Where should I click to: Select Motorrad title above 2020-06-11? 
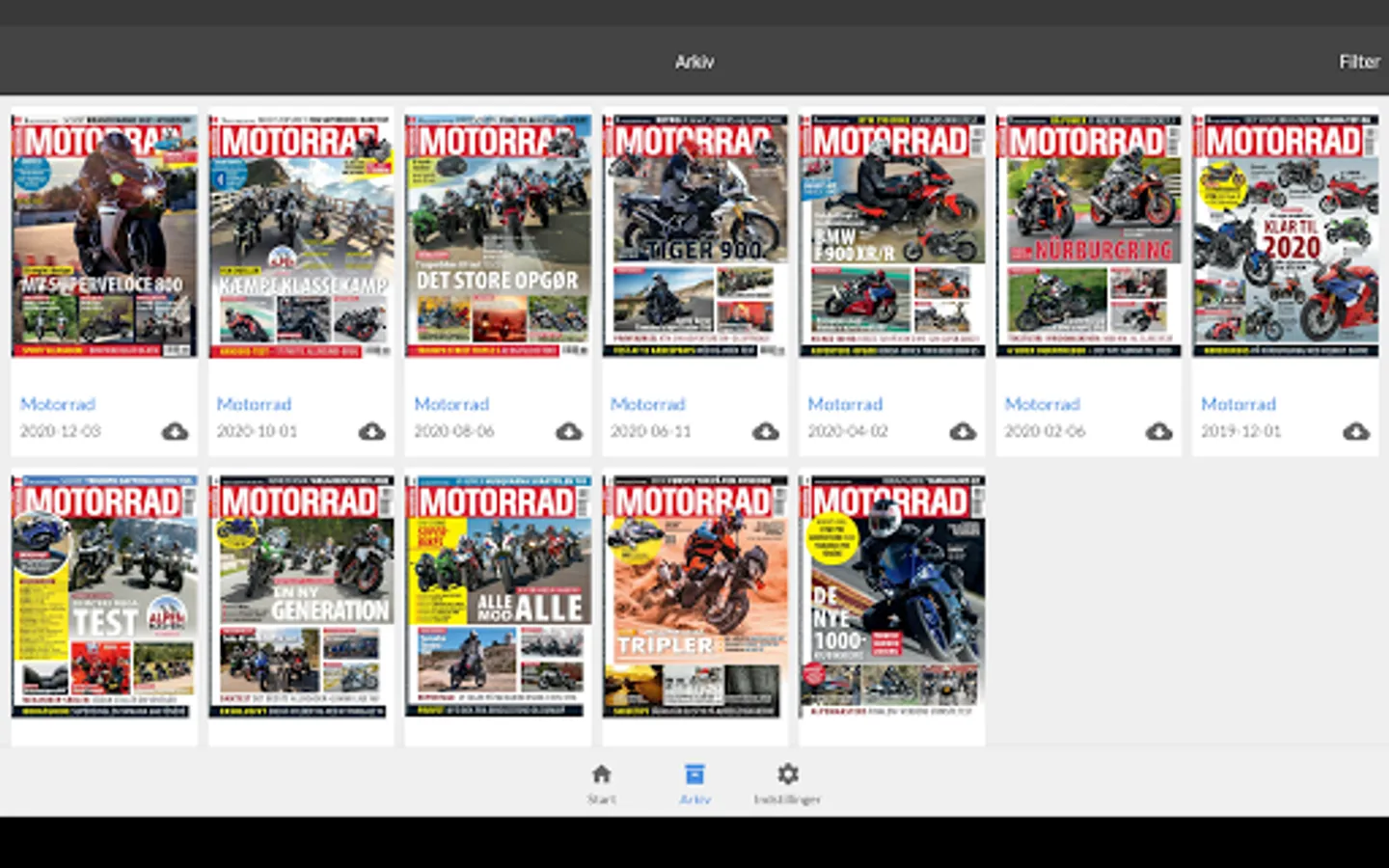pyautogui.click(x=648, y=404)
